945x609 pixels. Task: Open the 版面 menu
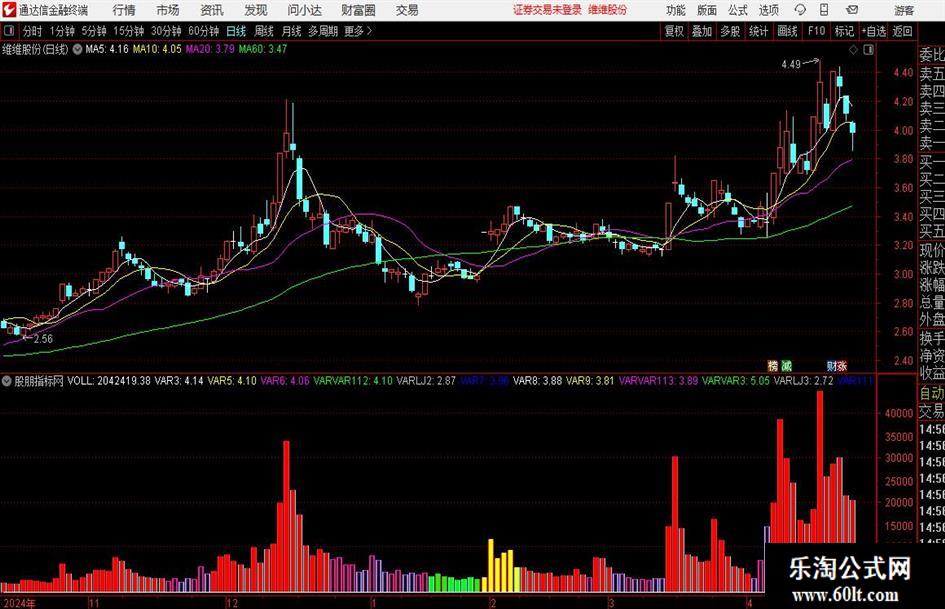(707, 10)
